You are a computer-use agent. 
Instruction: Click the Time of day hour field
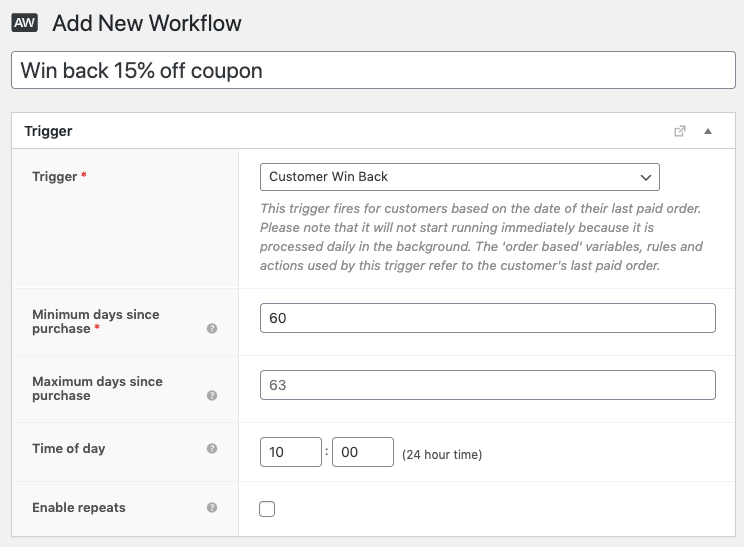[x=290, y=452]
